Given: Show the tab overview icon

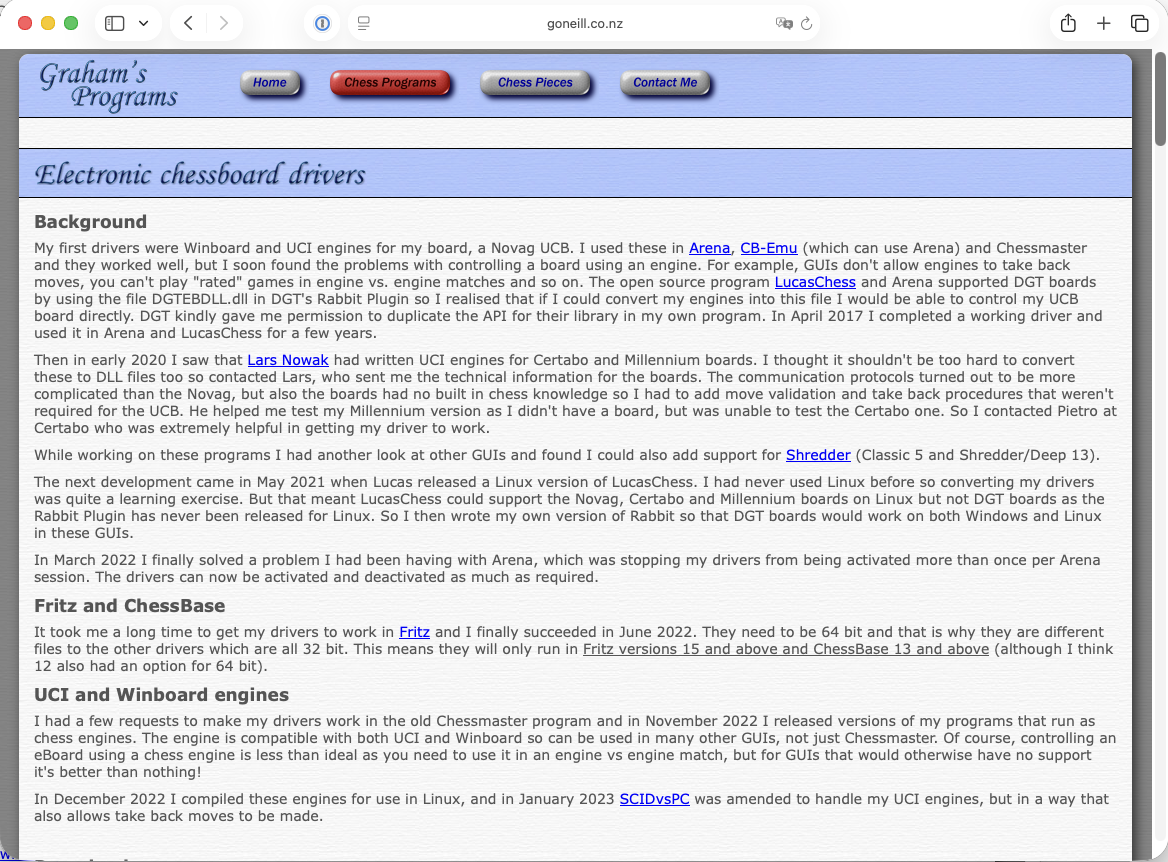Looking at the screenshot, I should (x=1140, y=23).
